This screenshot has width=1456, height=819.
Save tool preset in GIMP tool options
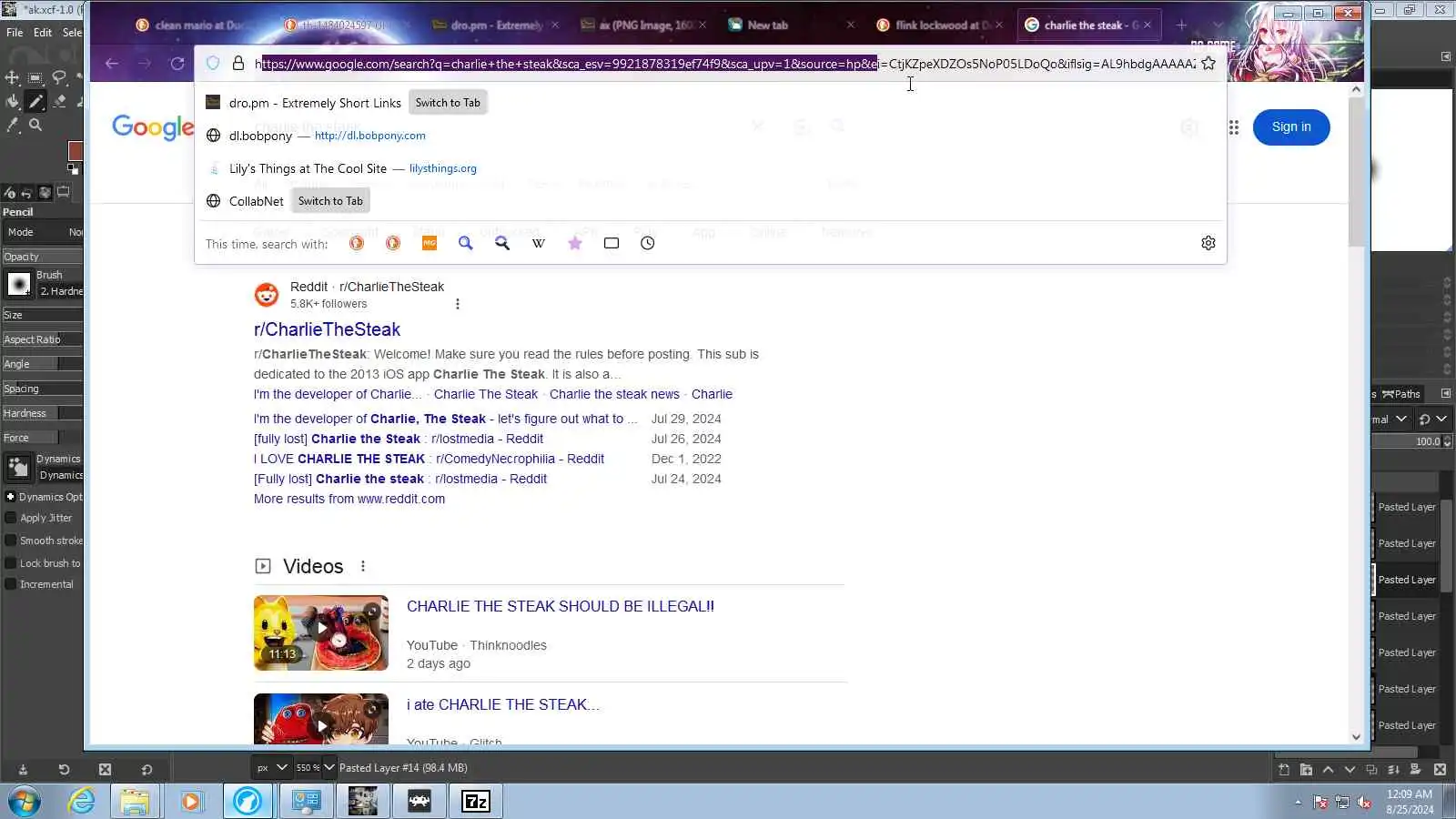23,770
